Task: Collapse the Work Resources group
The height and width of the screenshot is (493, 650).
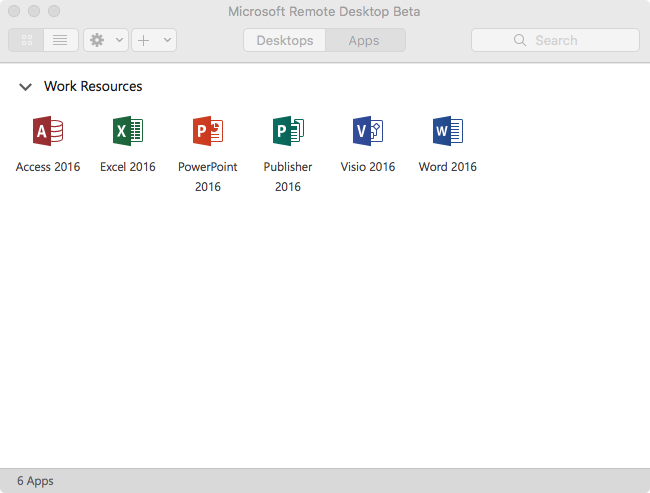Action: 25,87
